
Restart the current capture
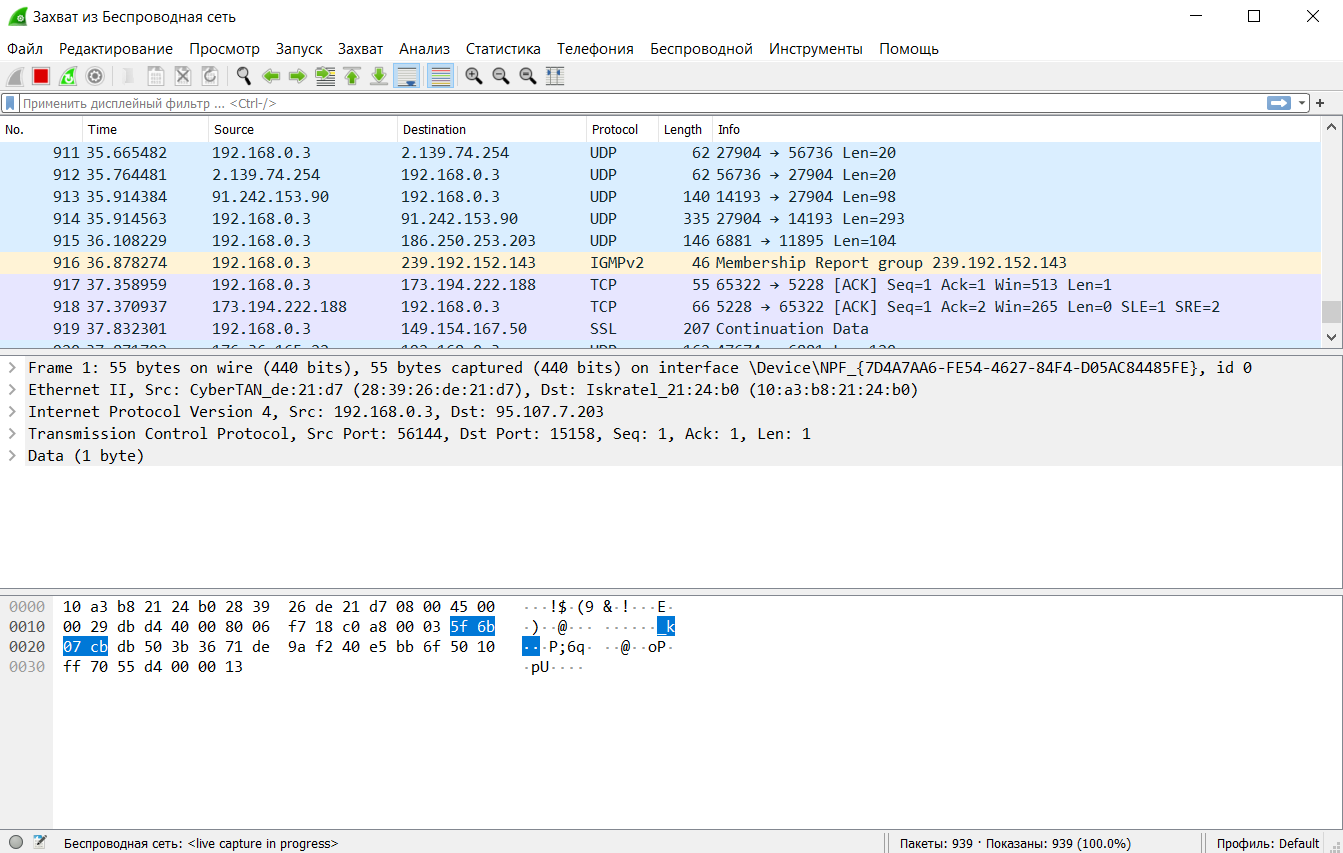tap(68, 76)
